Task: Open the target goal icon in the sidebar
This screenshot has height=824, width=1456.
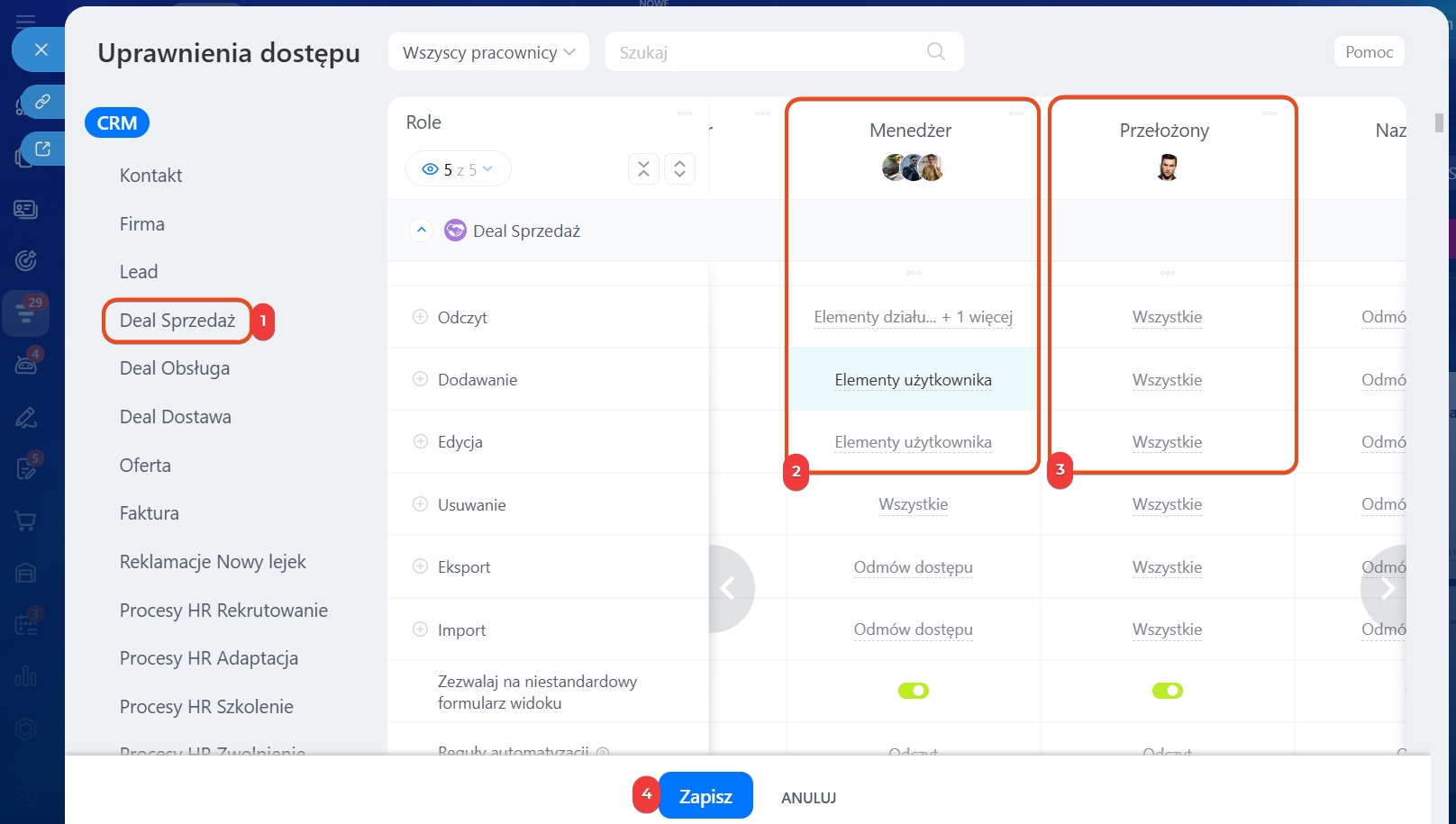Action: 26,260
